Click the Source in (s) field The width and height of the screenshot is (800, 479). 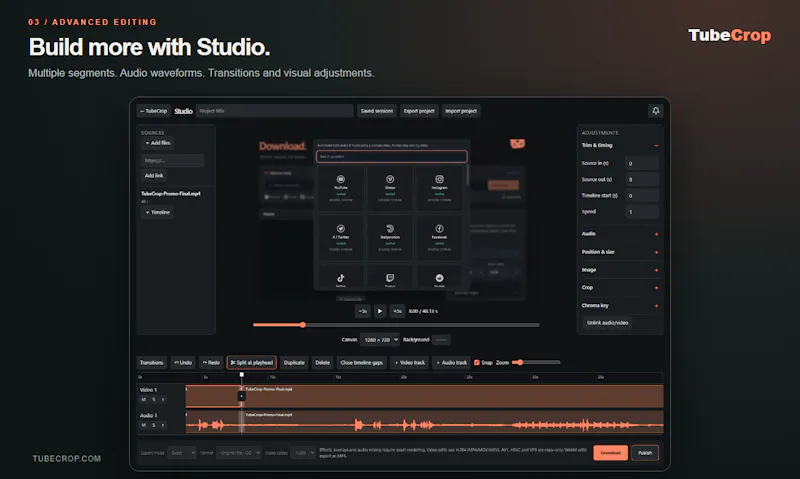(x=642, y=163)
